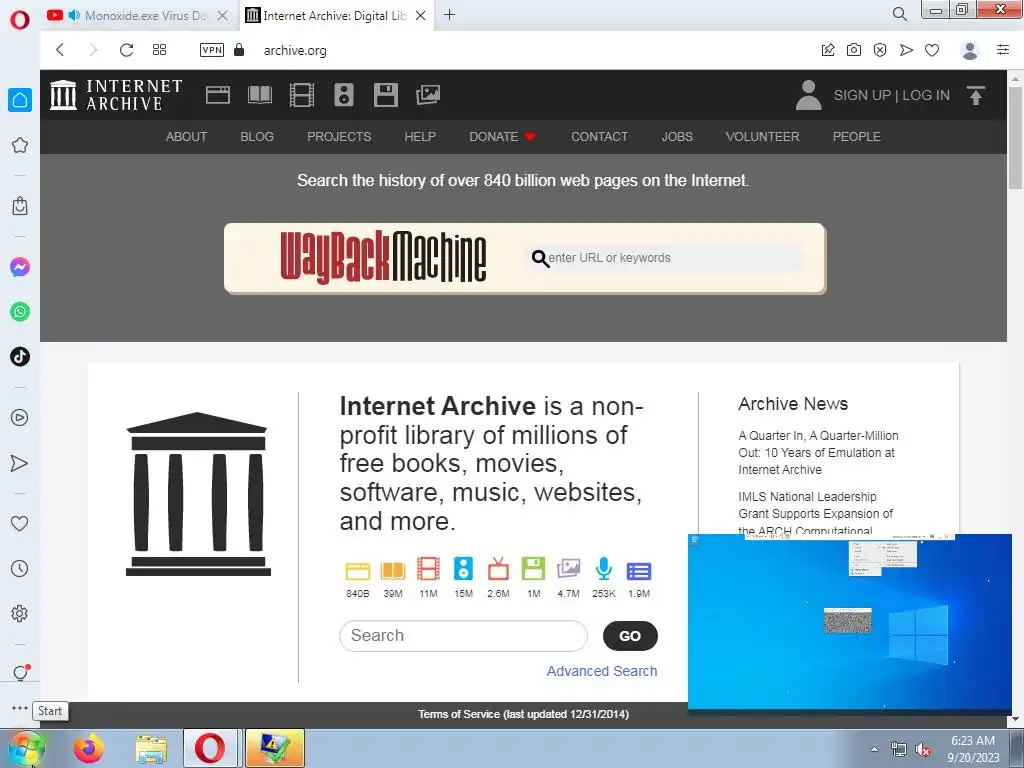The height and width of the screenshot is (768, 1024).
Task: Open the VOLUNTEER menu item
Action: point(762,136)
